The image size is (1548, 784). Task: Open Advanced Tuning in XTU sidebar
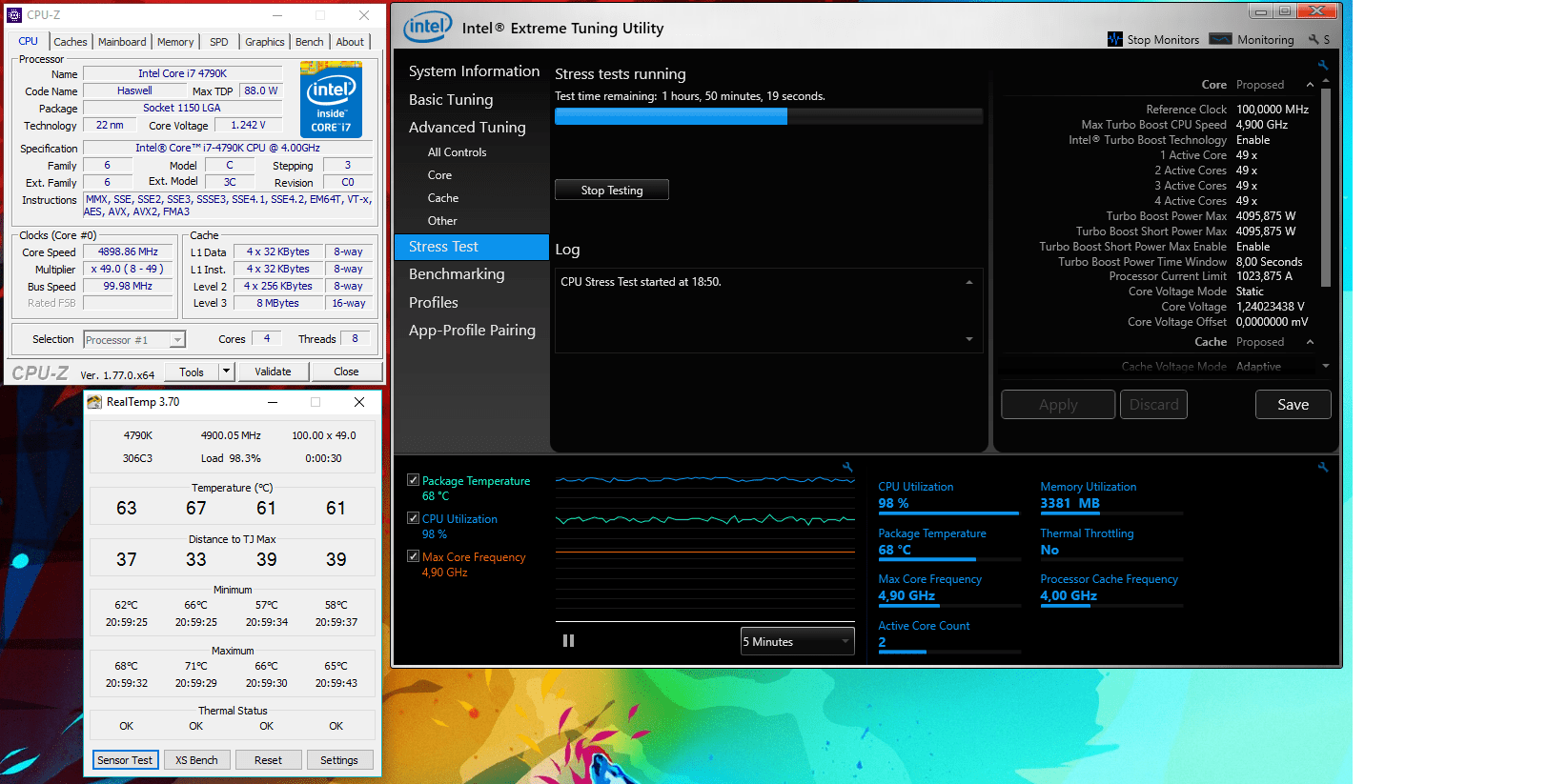pos(467,128)
